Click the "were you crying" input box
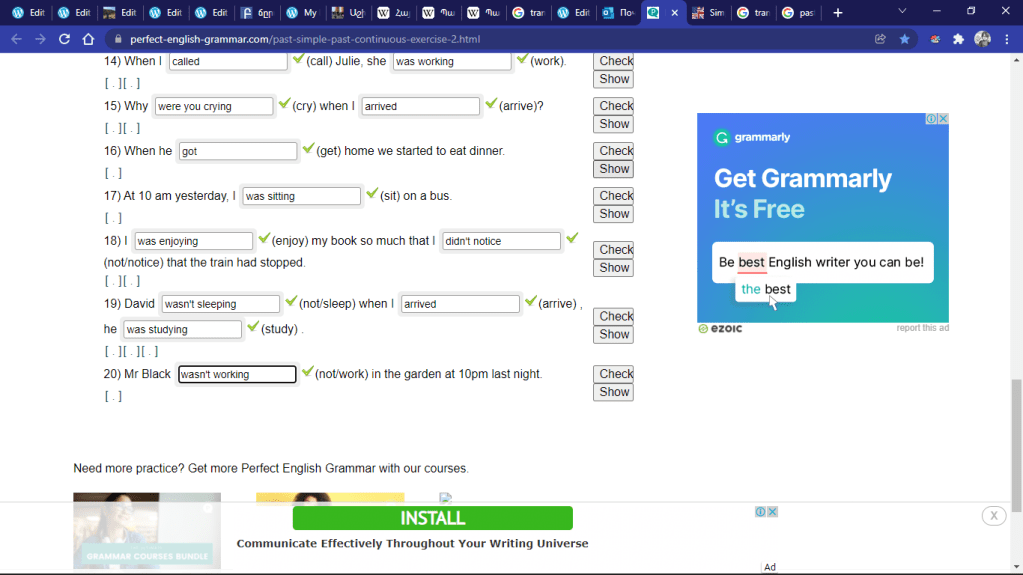Screen dimensions: 1023x575 [213, 106]
